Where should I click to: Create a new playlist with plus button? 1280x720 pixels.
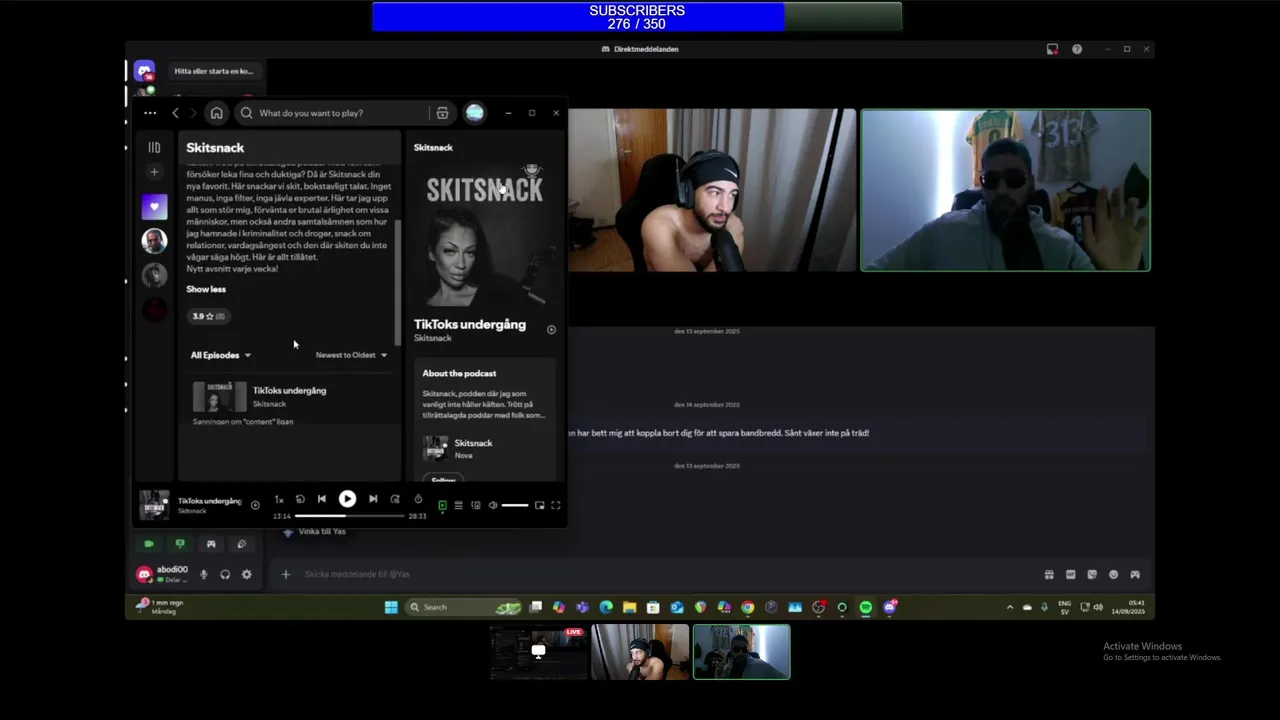154,172
